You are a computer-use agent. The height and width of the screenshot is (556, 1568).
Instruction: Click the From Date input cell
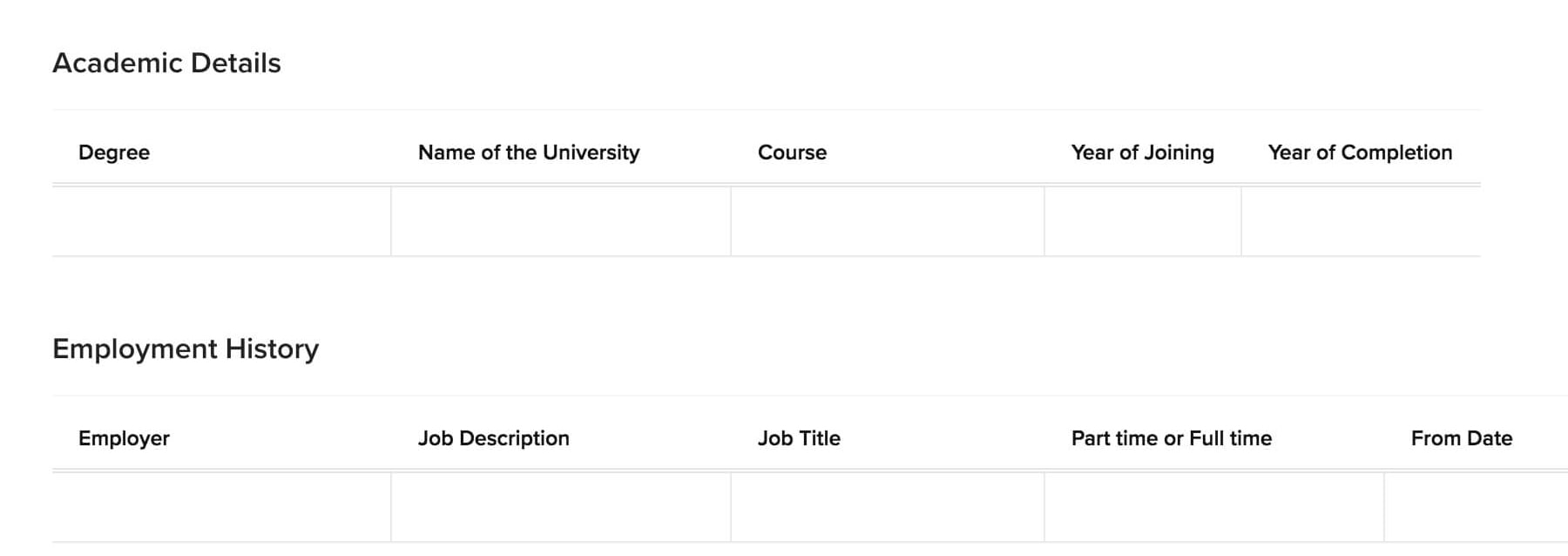[x=1477, y=507]
